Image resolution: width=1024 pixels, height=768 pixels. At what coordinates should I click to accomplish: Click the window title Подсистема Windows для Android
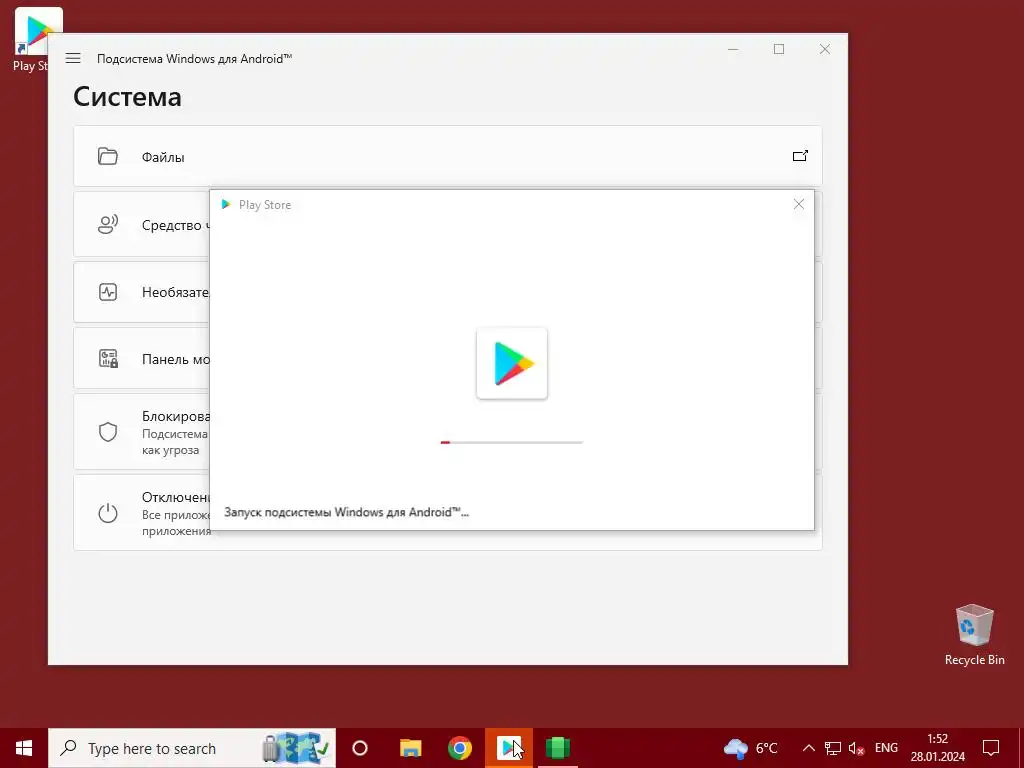pos(194,59)
